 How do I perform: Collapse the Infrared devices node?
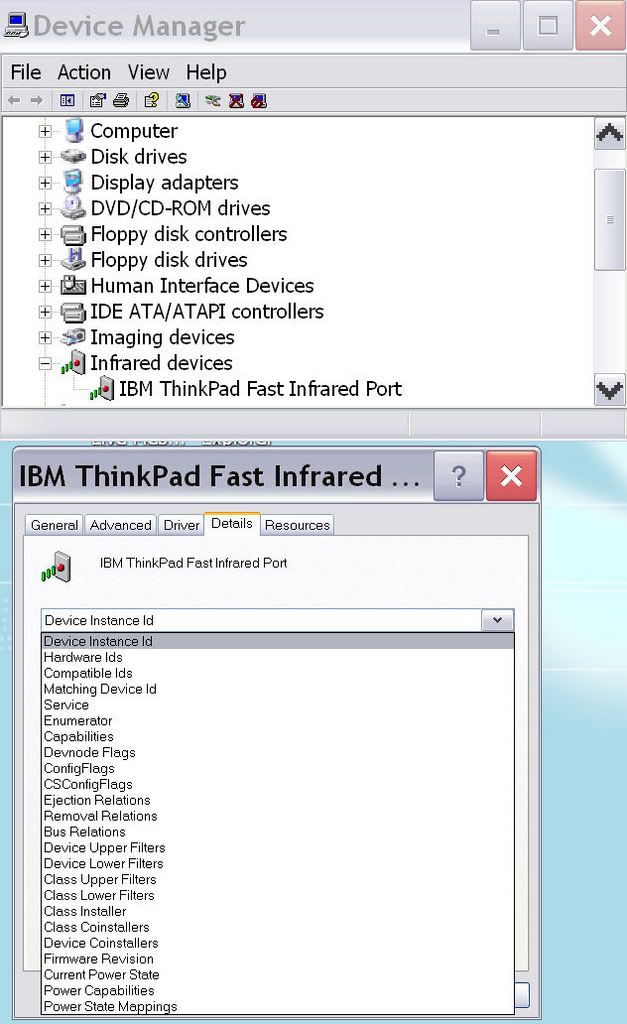45,364
